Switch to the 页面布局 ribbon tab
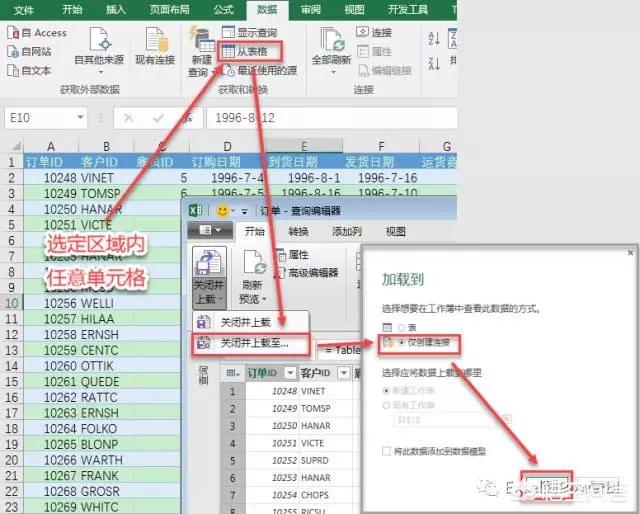 169,9
